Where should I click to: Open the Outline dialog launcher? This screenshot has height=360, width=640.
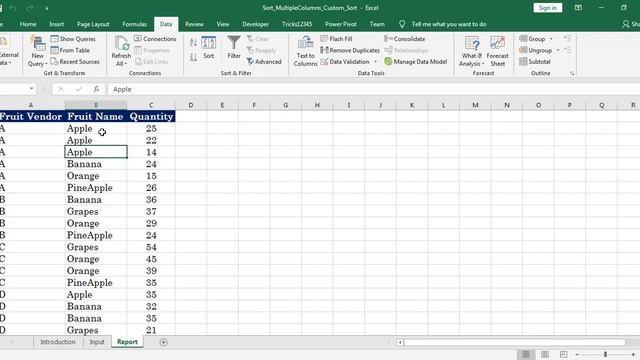click(572, 73)
